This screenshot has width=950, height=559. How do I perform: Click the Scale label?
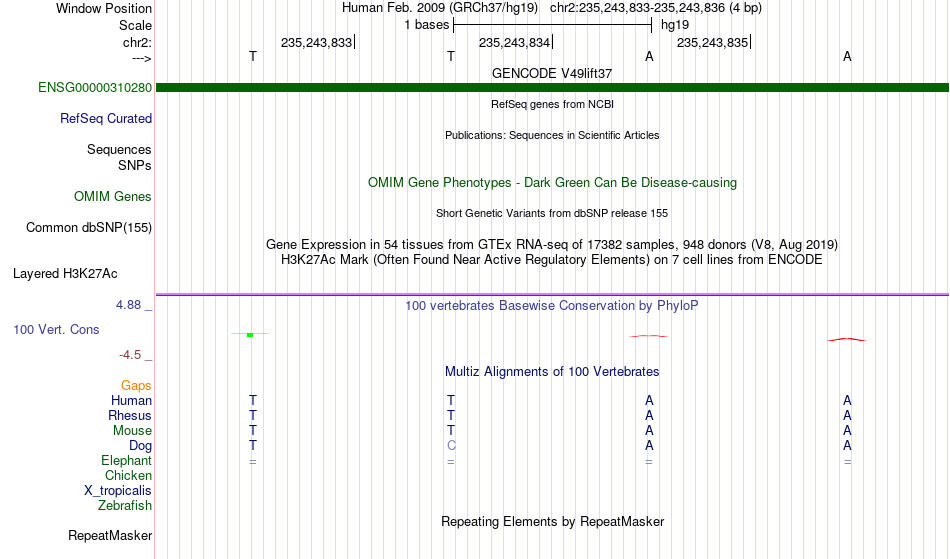(x=135, y=25)
